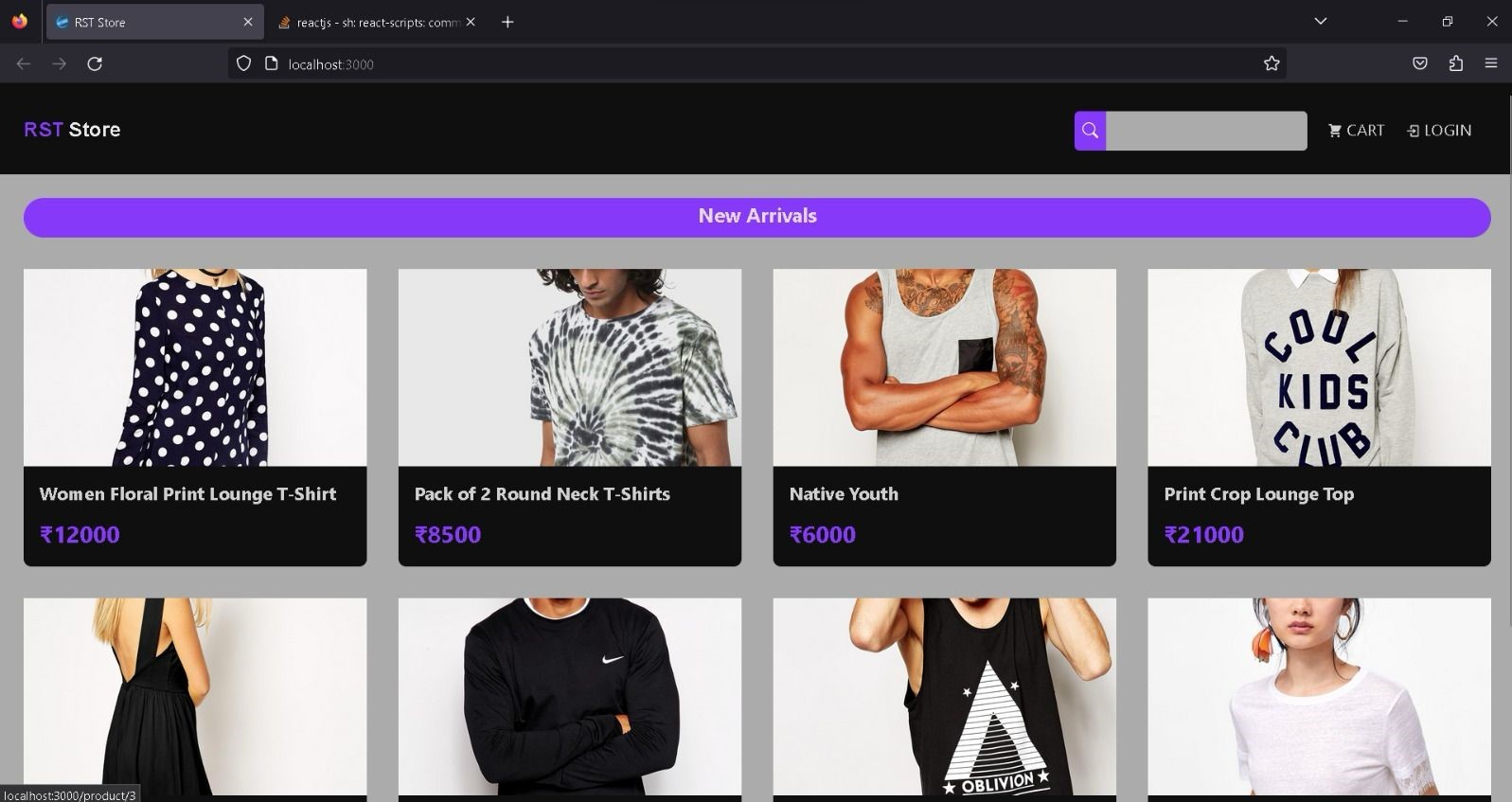
Task: Open Women Floral Print Lounge T-Shirt image
Action: point(195,367)
